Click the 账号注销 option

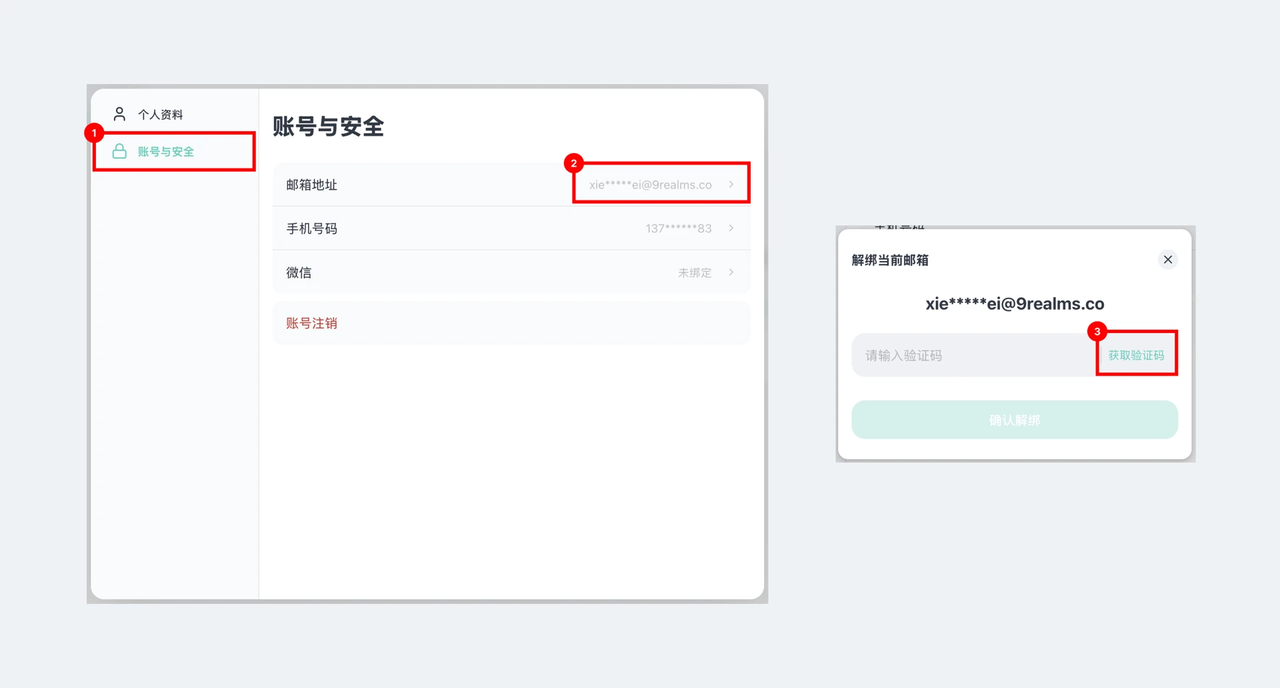coord(312,324)
